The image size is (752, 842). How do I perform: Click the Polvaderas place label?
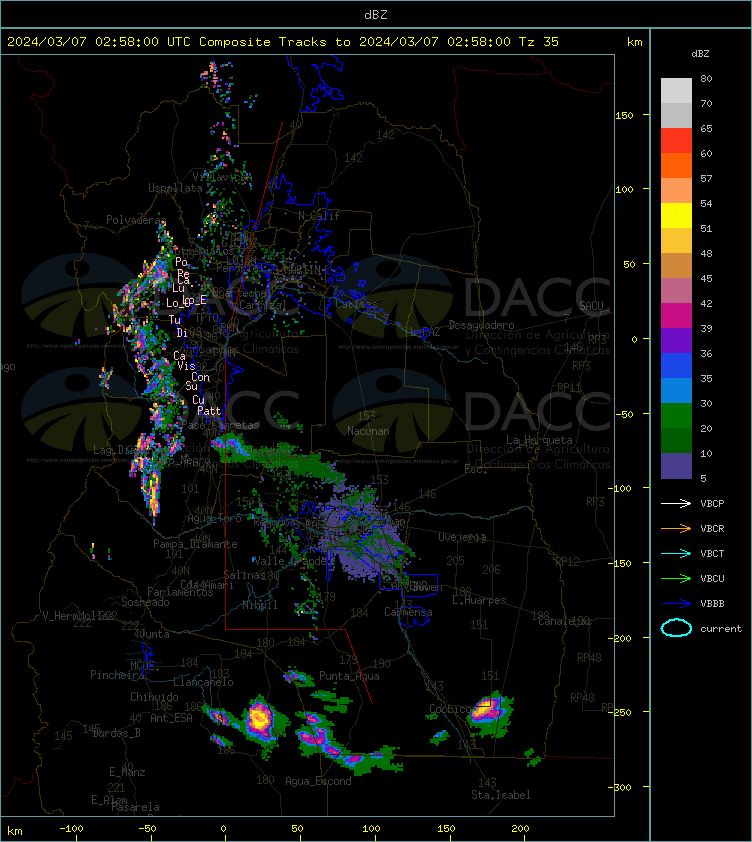coord(135,220)
